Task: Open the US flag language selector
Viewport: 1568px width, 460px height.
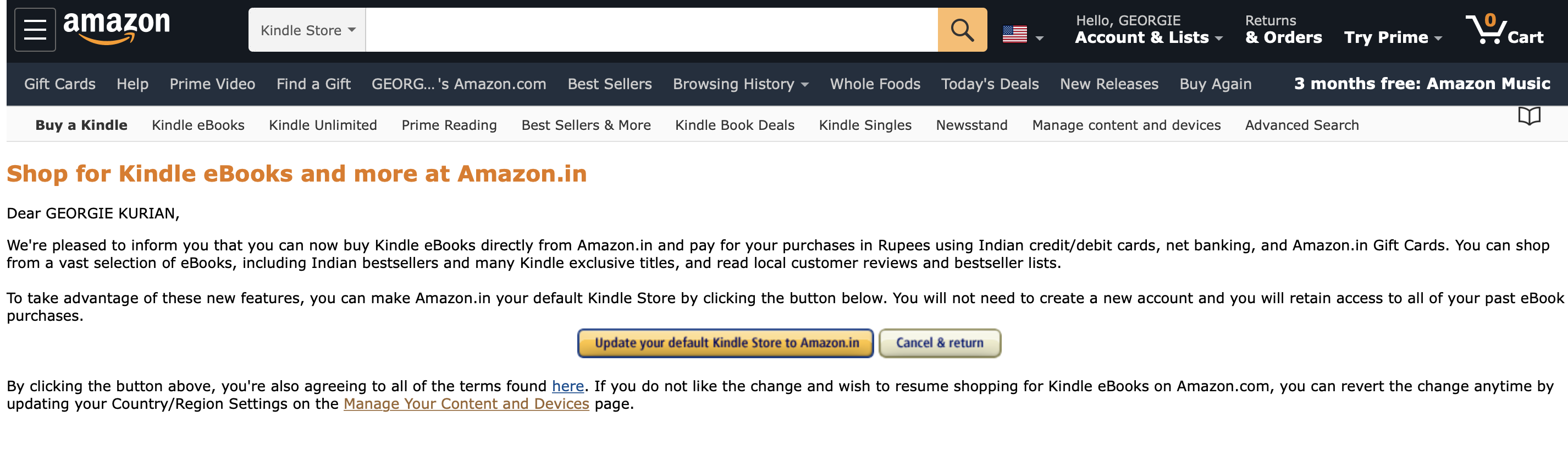Action: [x=1022, y=35]
